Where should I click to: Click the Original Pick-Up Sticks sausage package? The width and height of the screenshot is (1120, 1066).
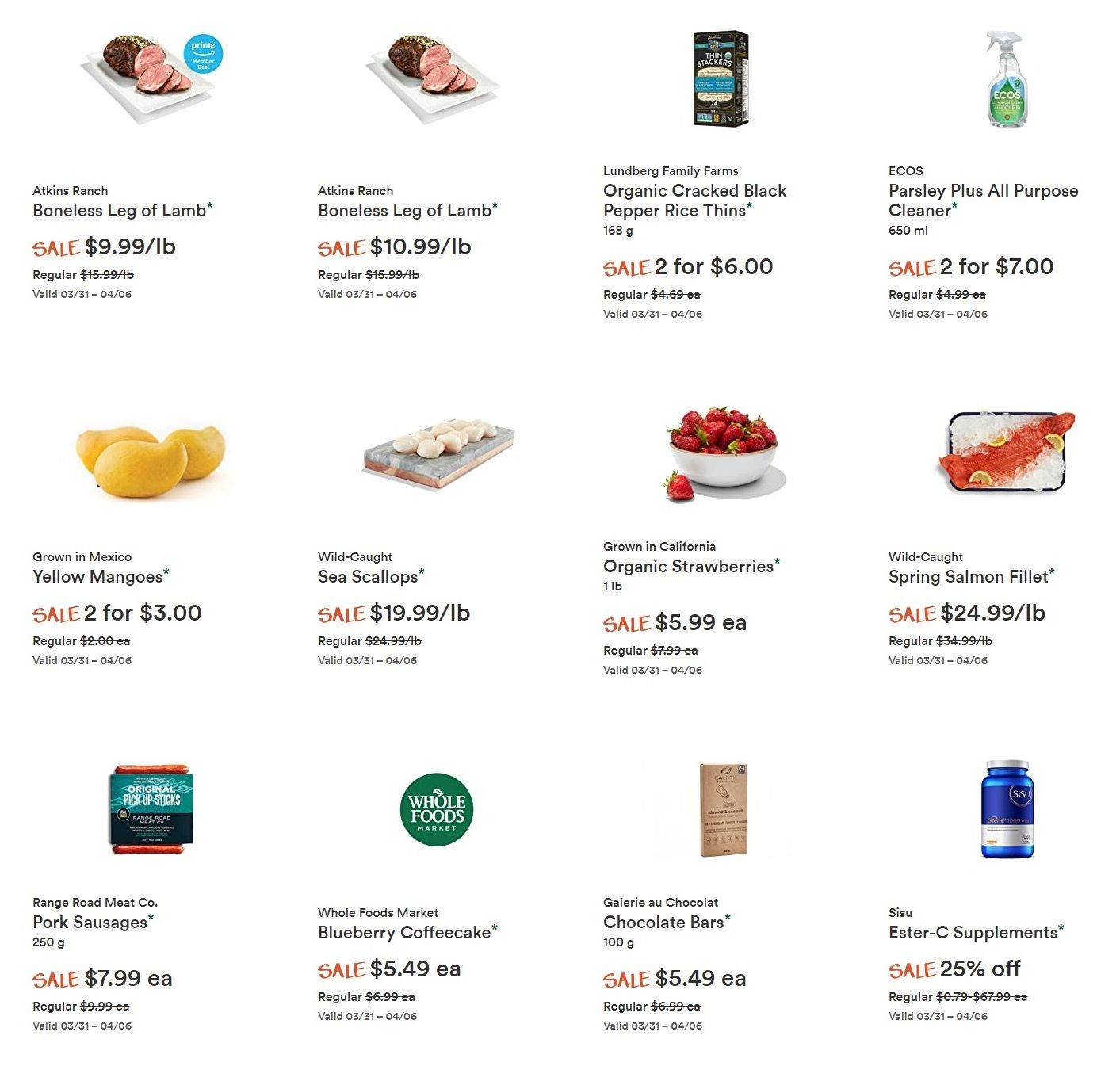[151, 809]
